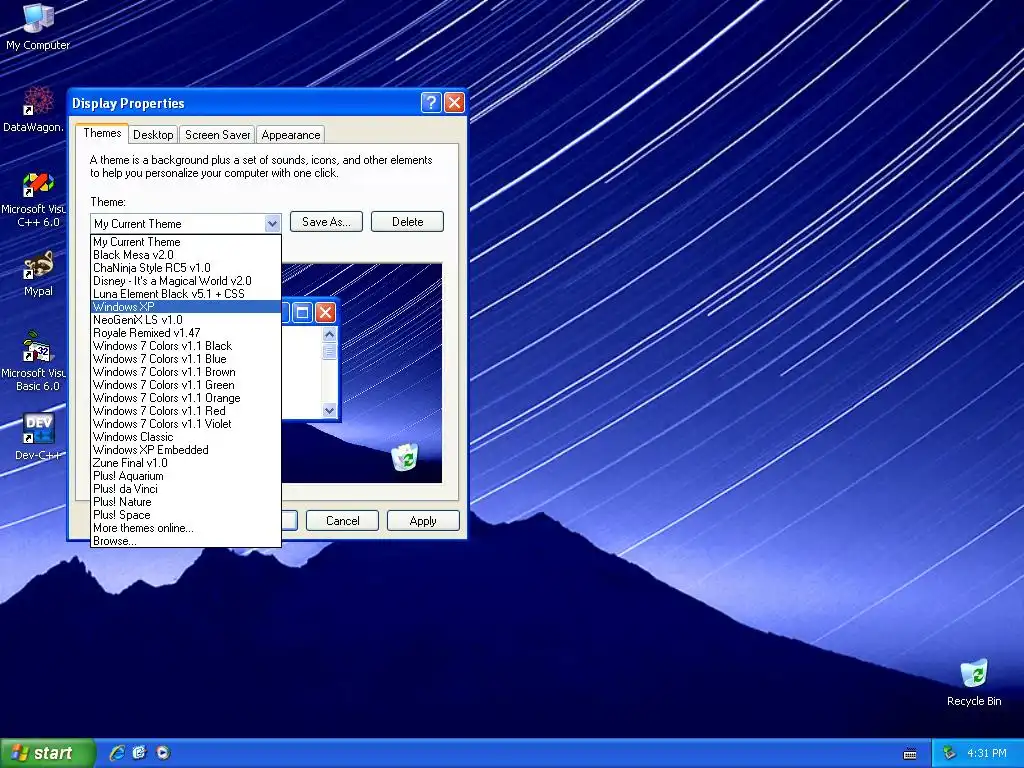Click the Apply button

click(x=423, y=520)
